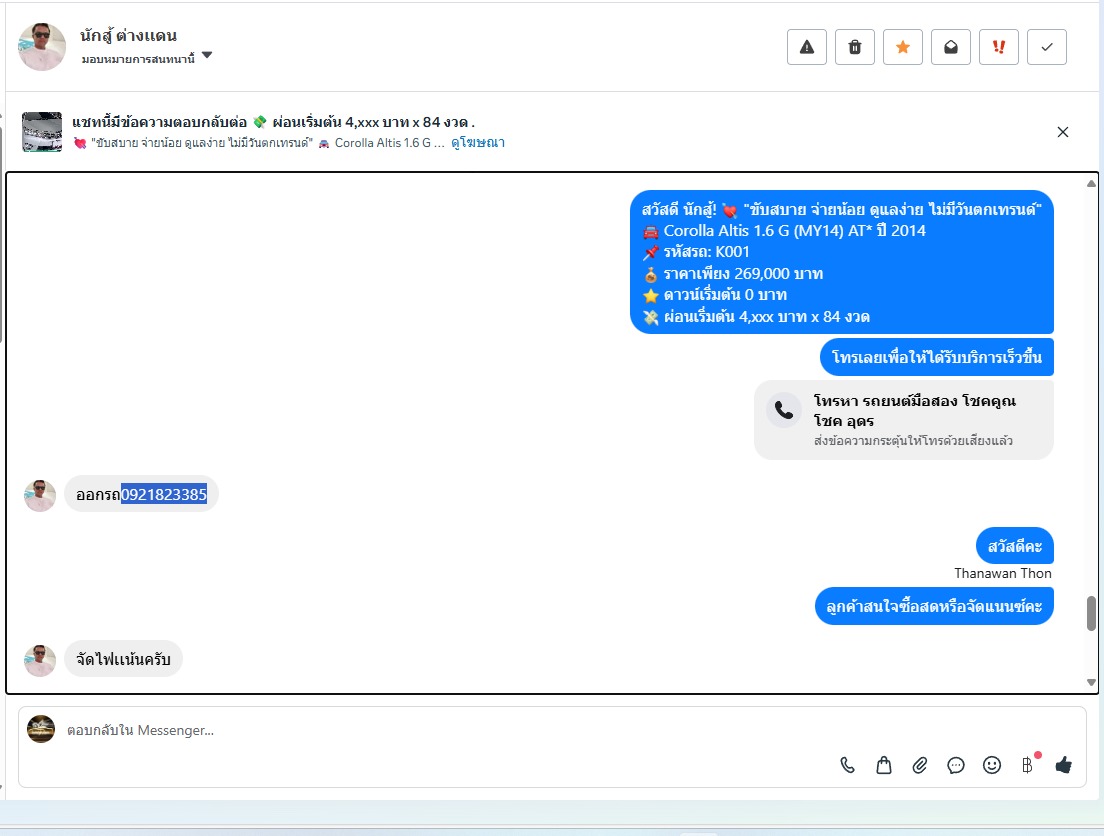Delete conversation with trash icon
1104x836 pixels.
click(855, 47)
